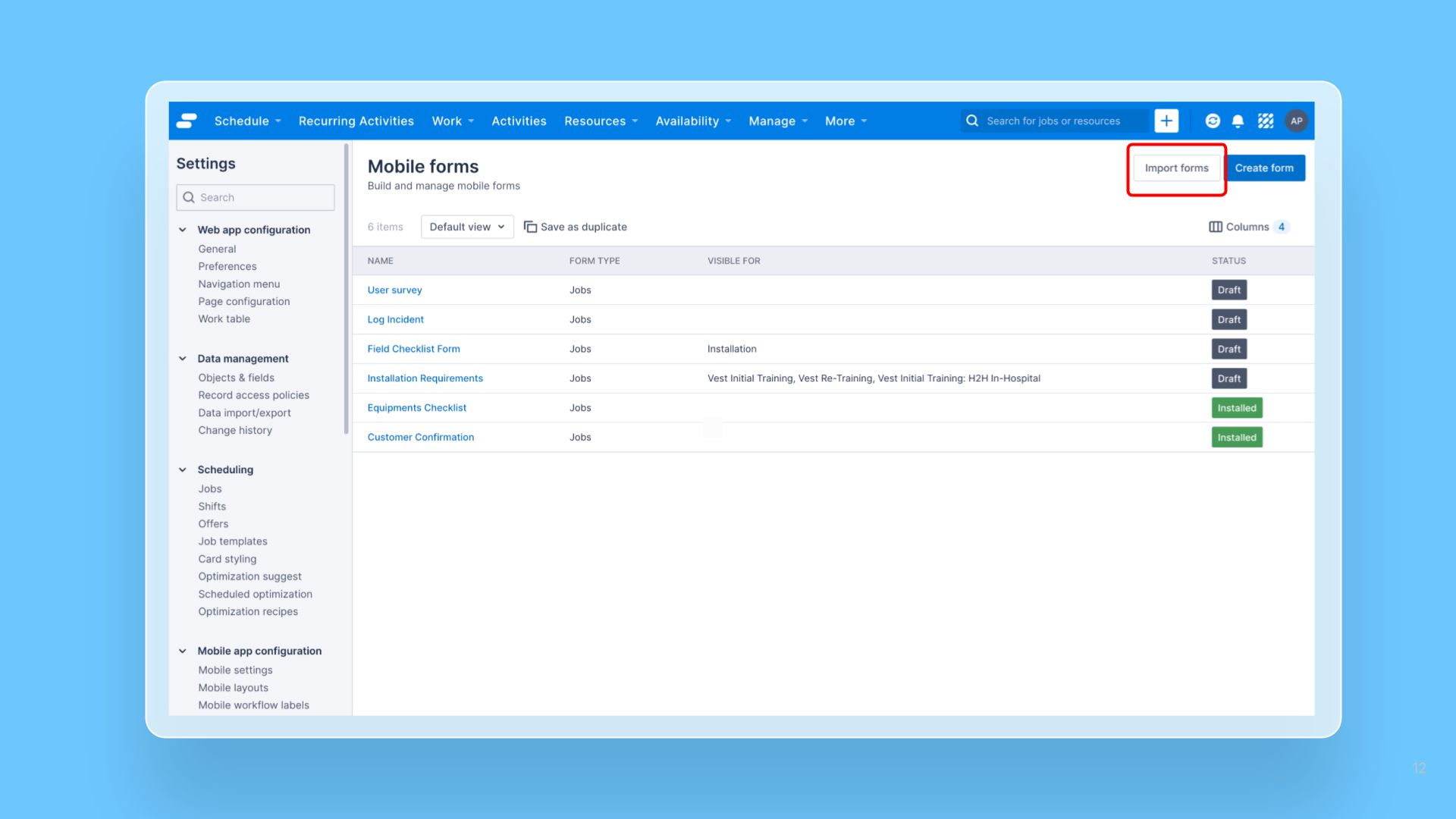Click the Columns layout icon

click(x=1216, y=227)
